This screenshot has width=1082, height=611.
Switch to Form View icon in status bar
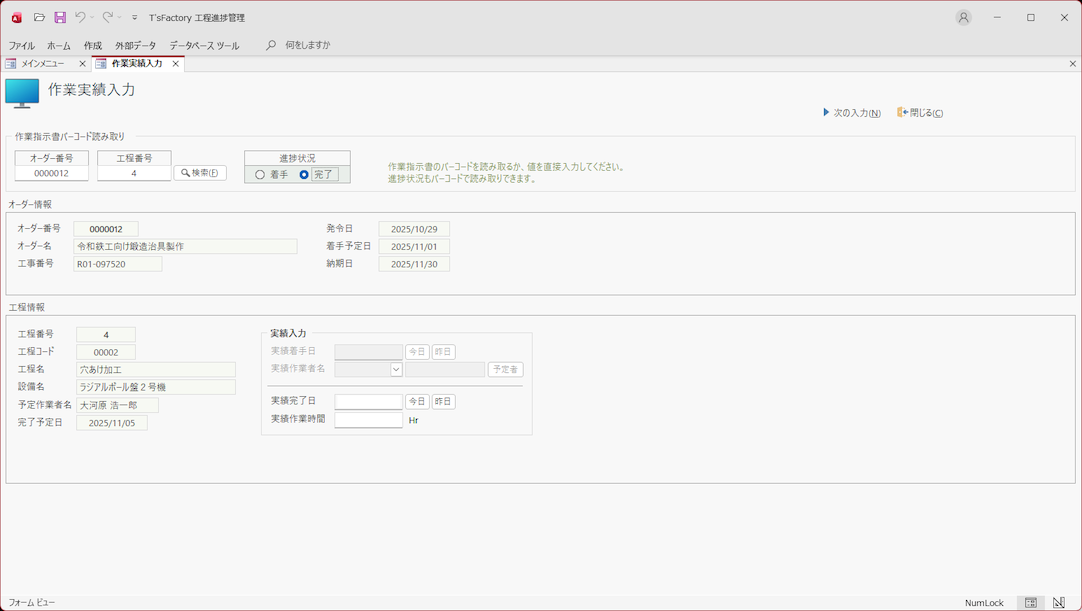click(1031, 603)
